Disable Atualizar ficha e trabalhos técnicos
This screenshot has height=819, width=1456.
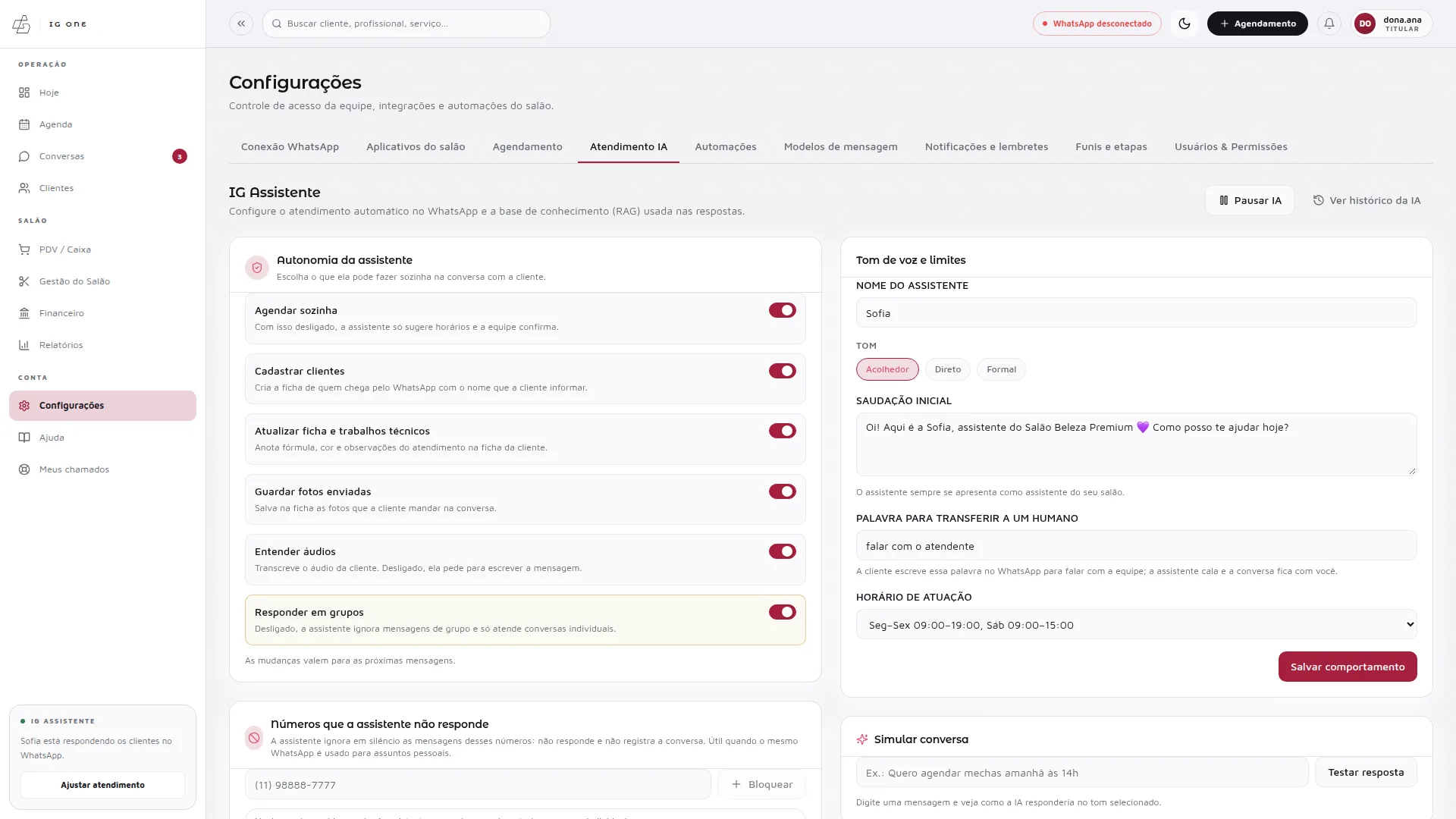click(782, 431)
